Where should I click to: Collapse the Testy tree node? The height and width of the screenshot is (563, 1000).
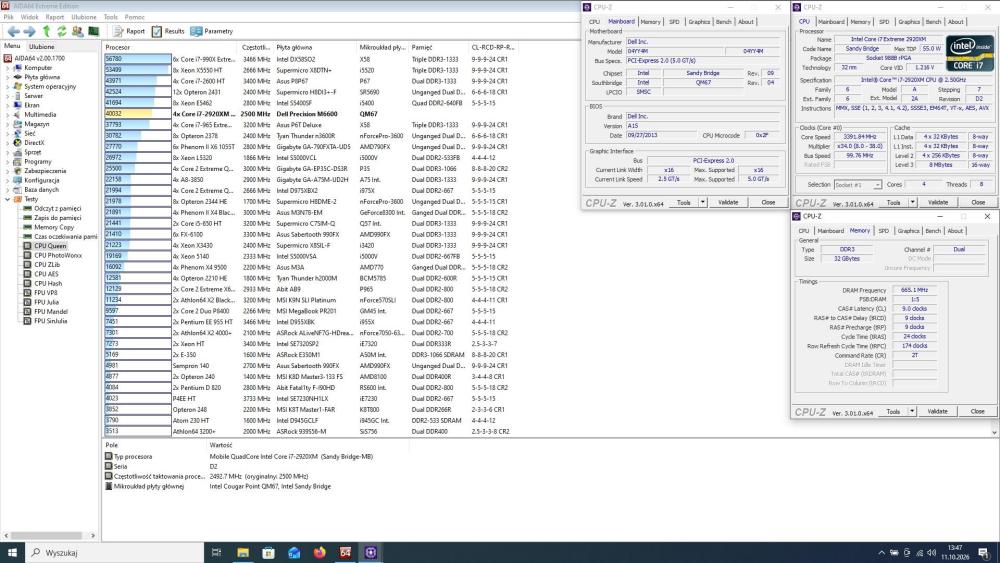(8, 199)
